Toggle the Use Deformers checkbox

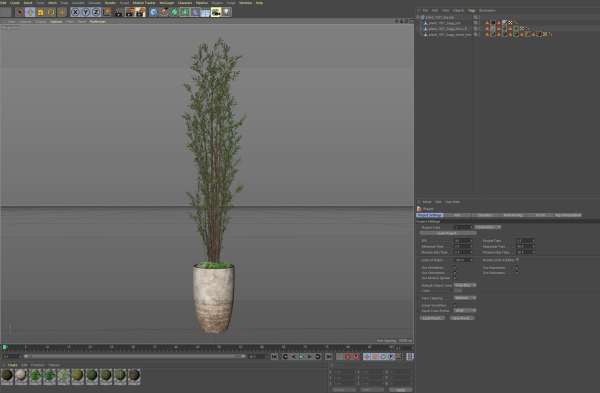tap(517, 272)
